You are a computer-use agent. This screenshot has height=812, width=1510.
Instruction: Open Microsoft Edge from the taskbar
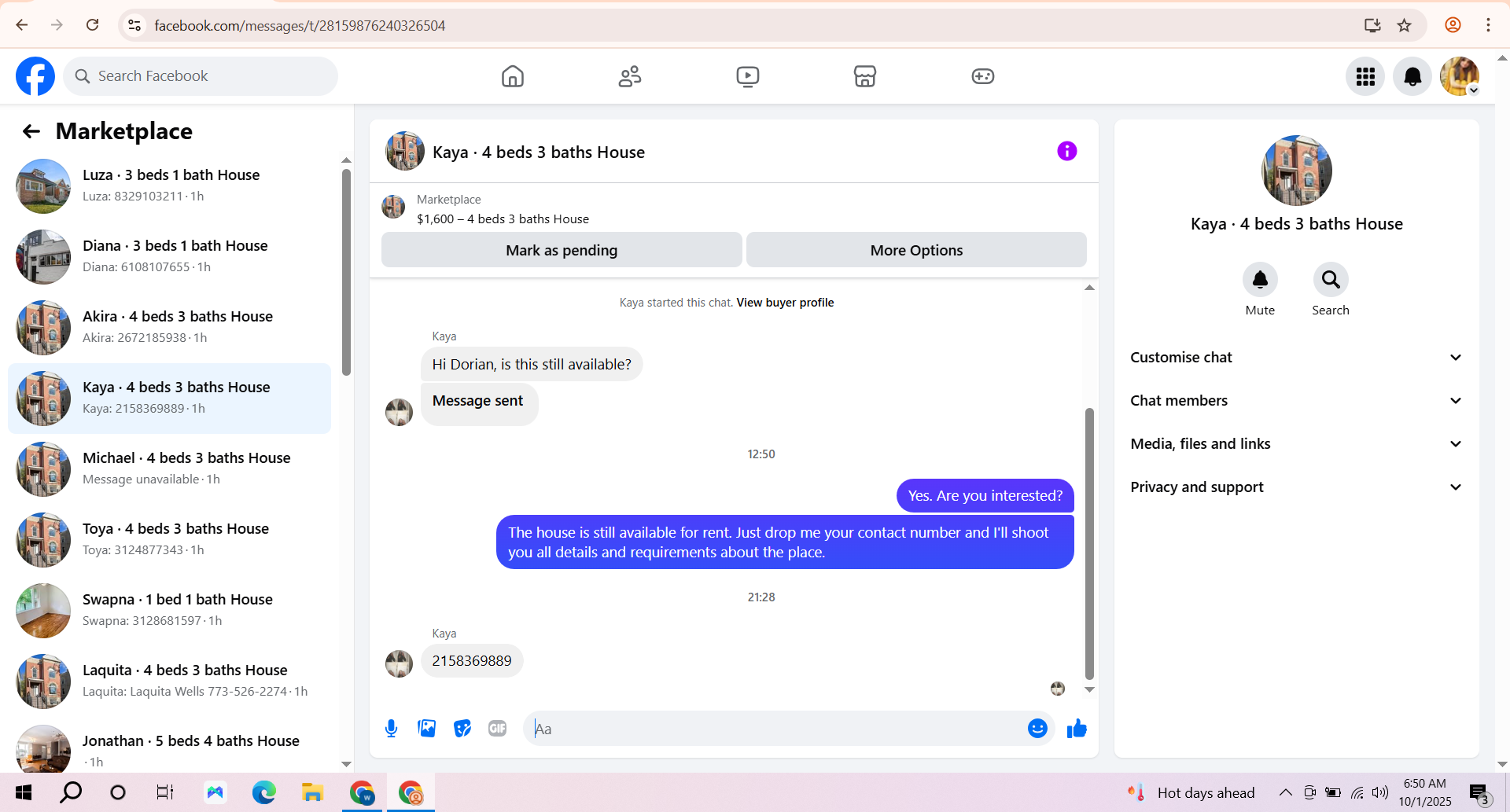click(263, 792)
